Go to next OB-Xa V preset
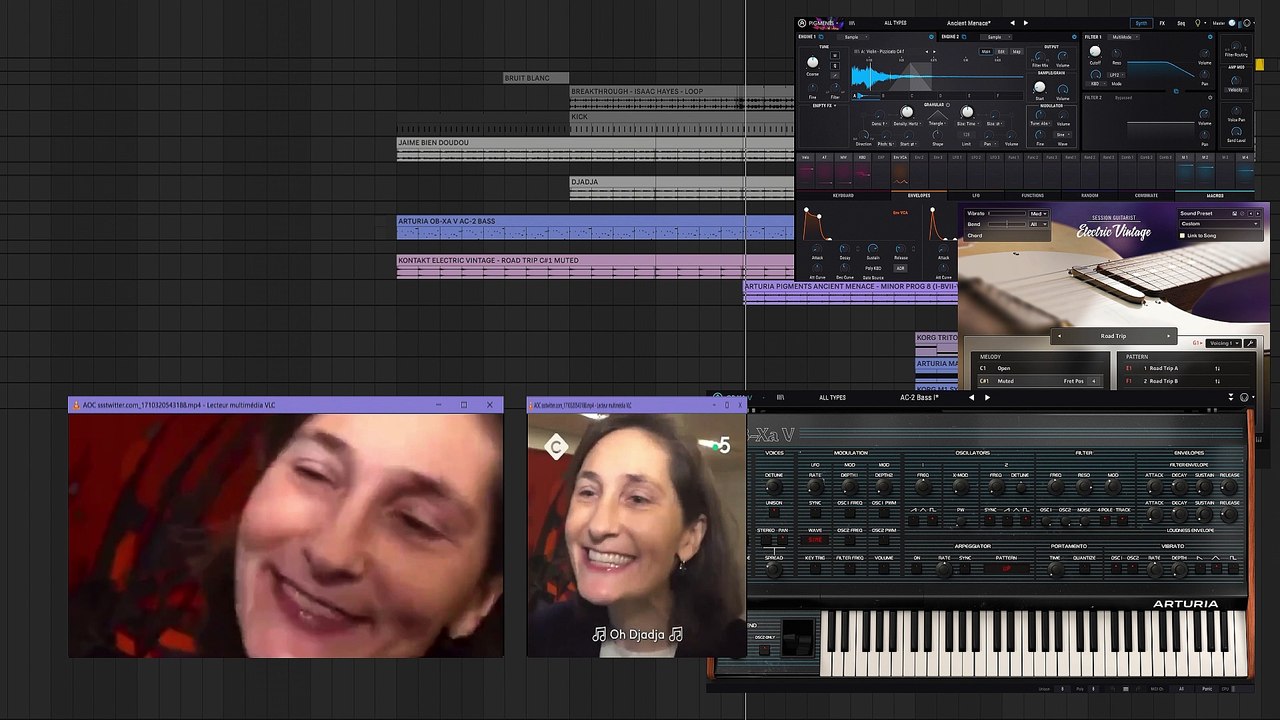This screenshot has width=1280, height=720. coord(987,398)
